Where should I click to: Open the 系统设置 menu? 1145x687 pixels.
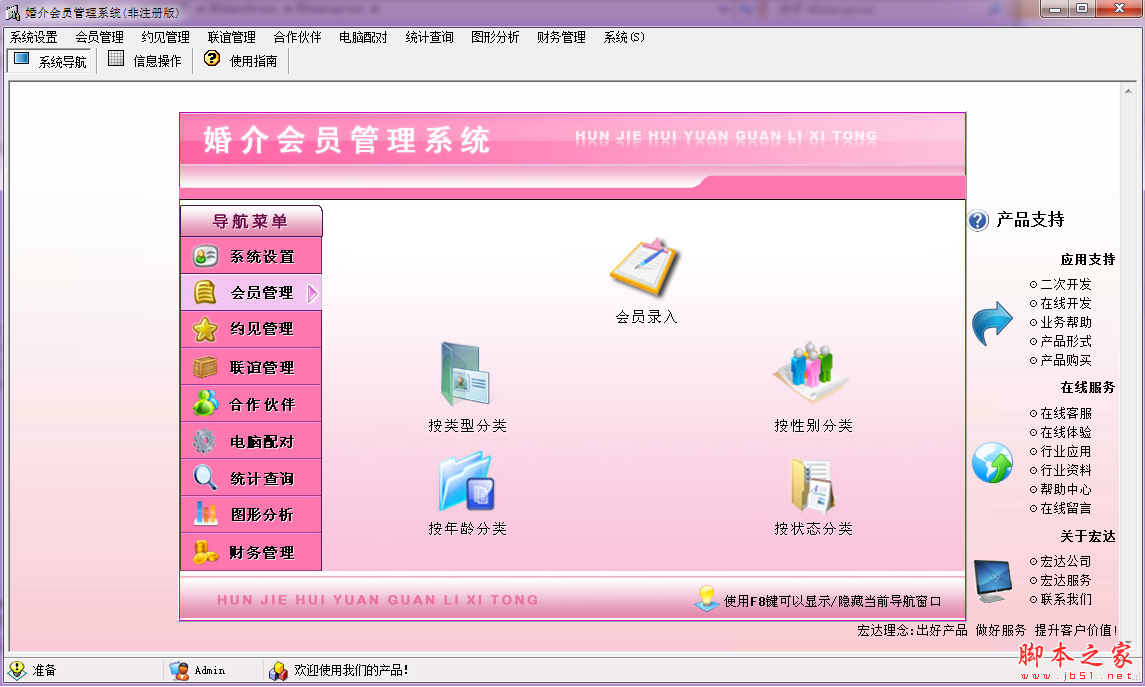tap(34, 37)
